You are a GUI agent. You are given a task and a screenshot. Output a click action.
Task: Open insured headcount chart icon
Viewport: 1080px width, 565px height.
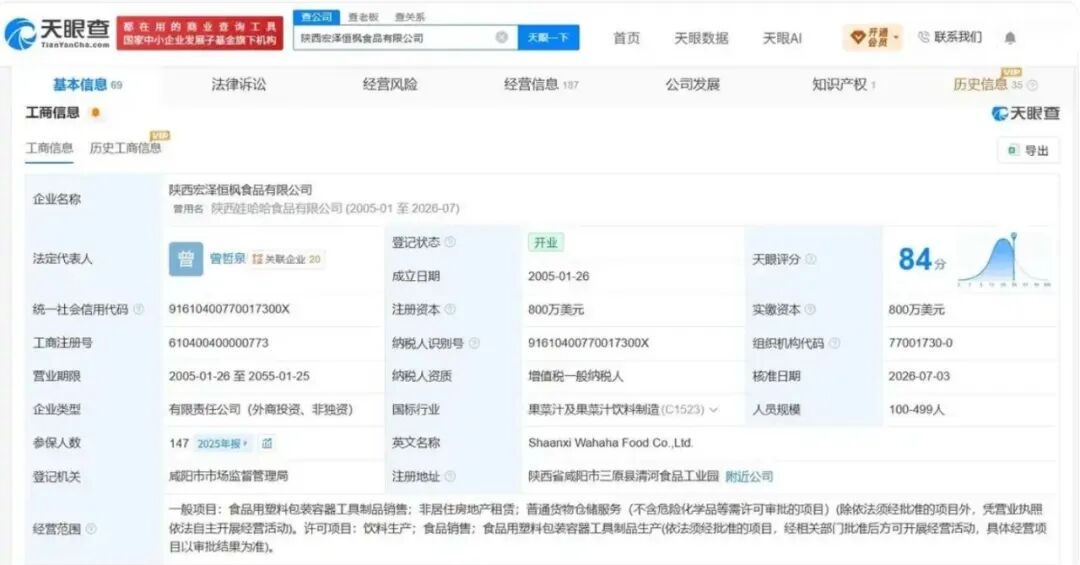(267, 443)
